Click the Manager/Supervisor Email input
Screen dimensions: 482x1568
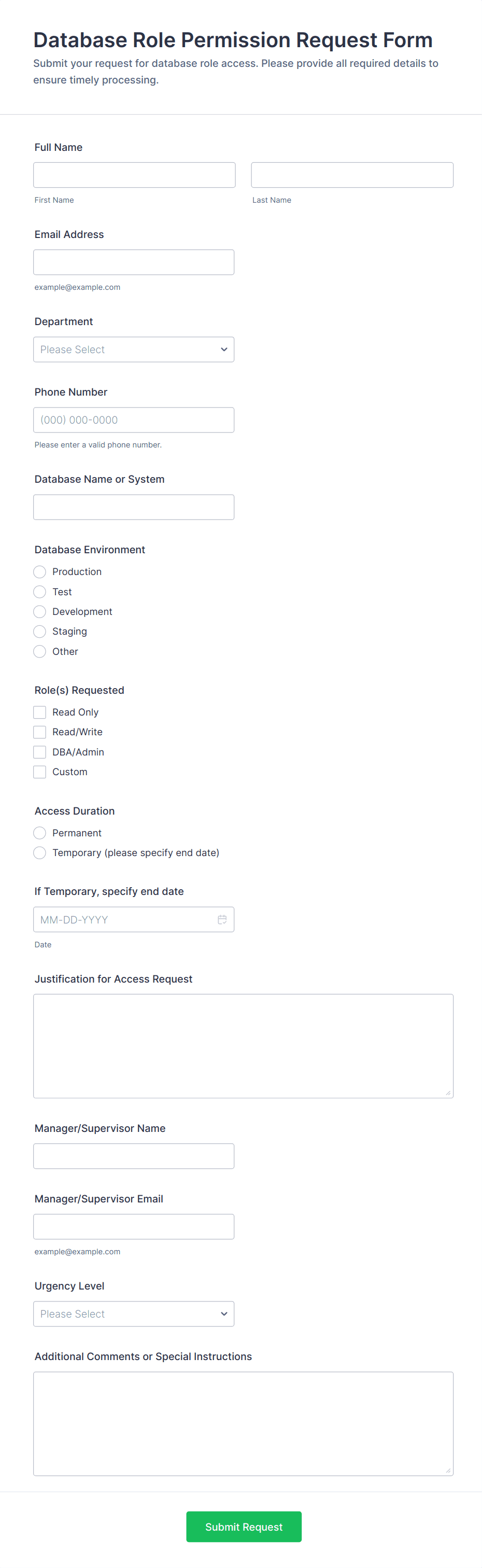pyautogui.click(x=134, y=1226)
